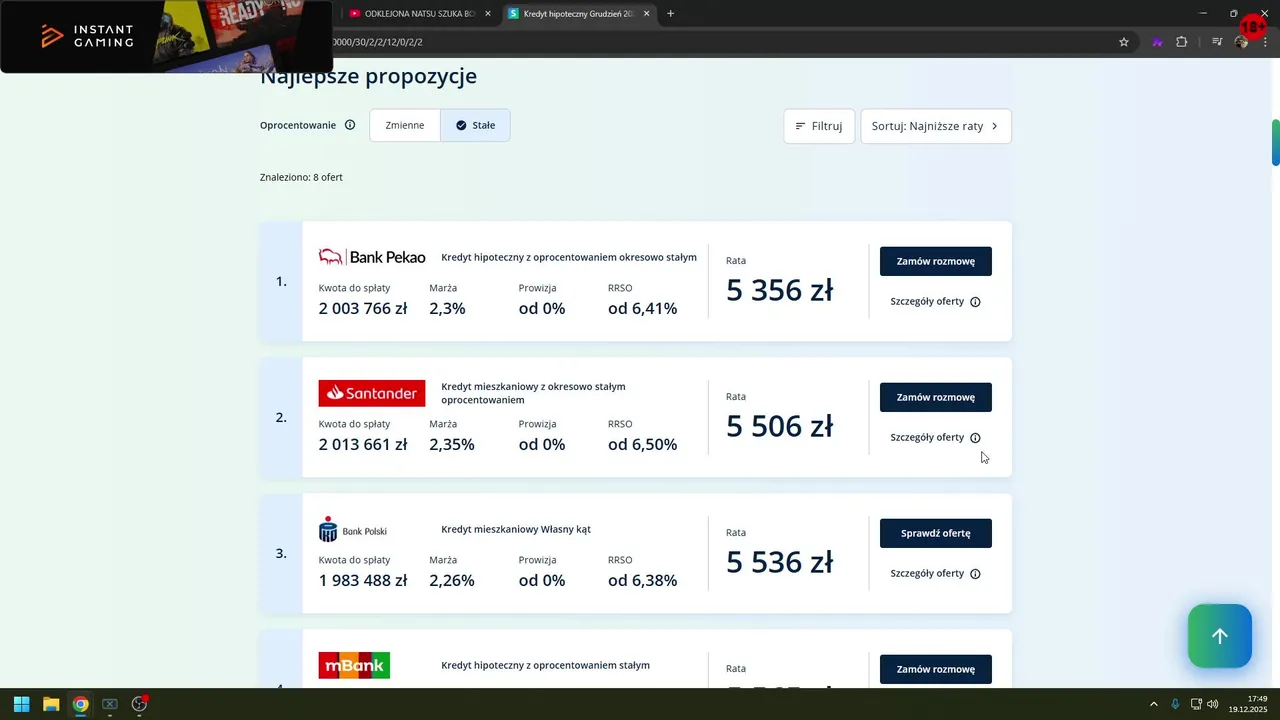This screenshot has height=720, width=1280.
Task: Open Sortuj: Najniższe raty dropdown
Action: 936,126
